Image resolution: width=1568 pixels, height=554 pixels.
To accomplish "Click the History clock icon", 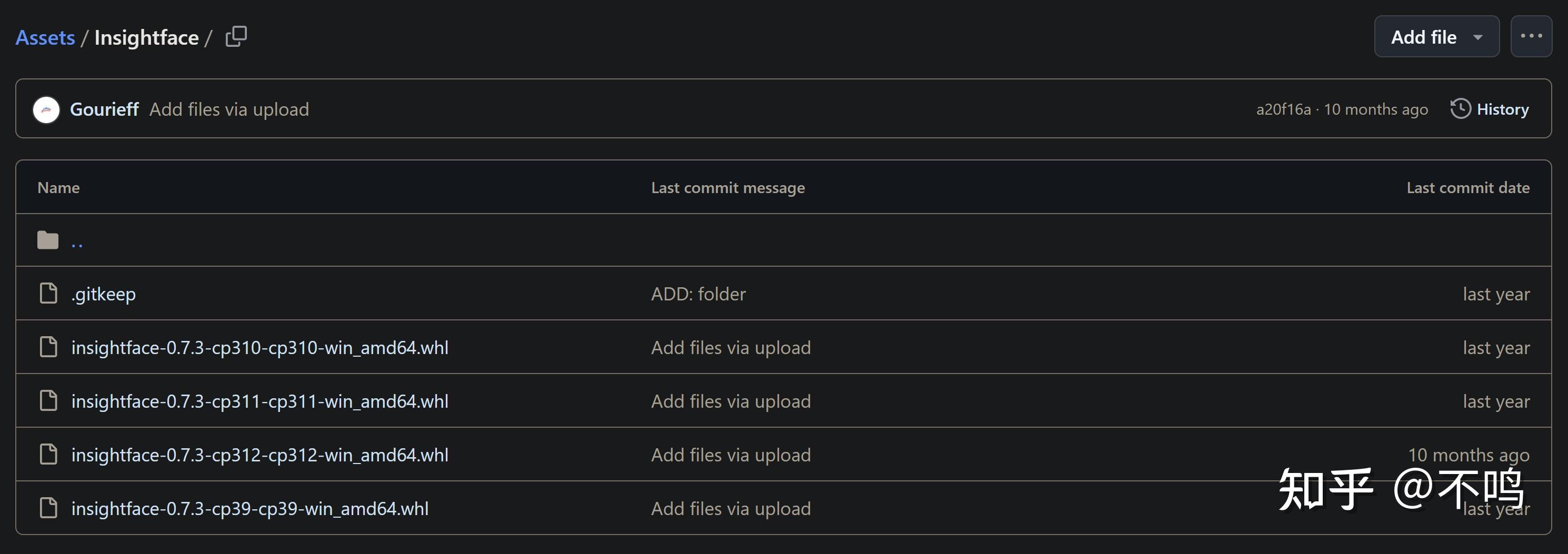I will (x=1460, y=109).
